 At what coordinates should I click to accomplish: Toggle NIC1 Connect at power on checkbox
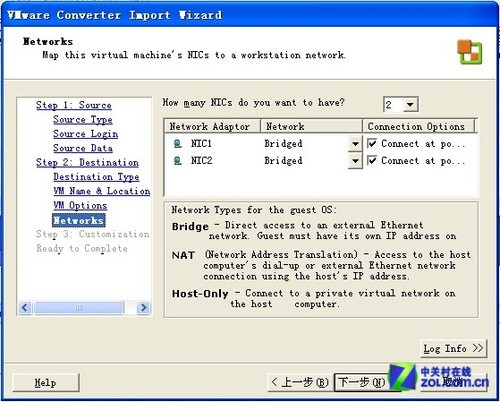pos(372,144)
